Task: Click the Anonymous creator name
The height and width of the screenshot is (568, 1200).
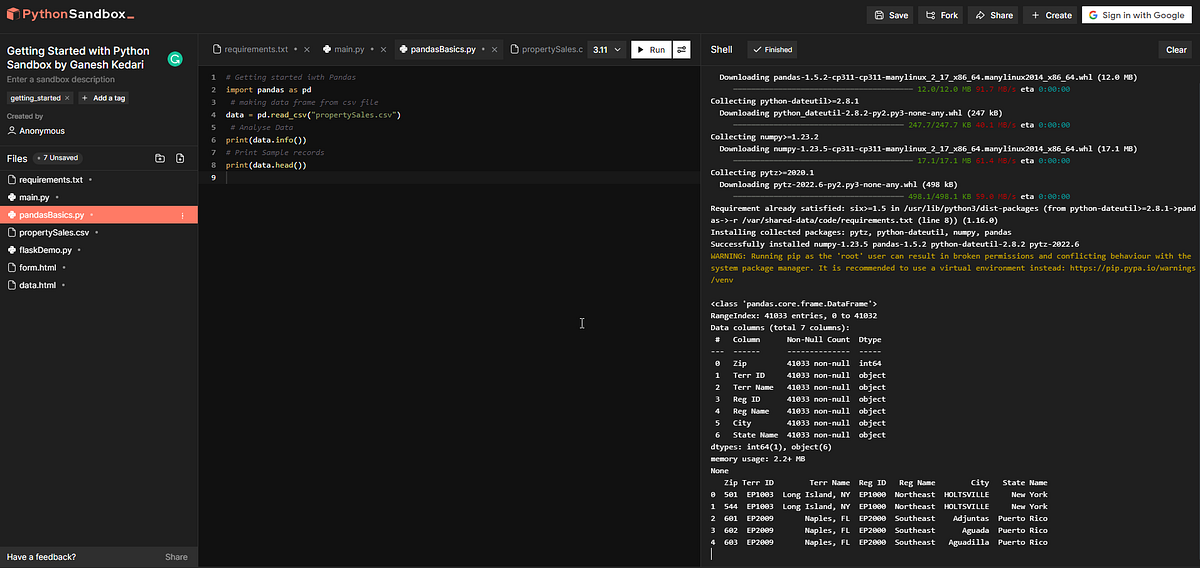Action: point(41,131)
